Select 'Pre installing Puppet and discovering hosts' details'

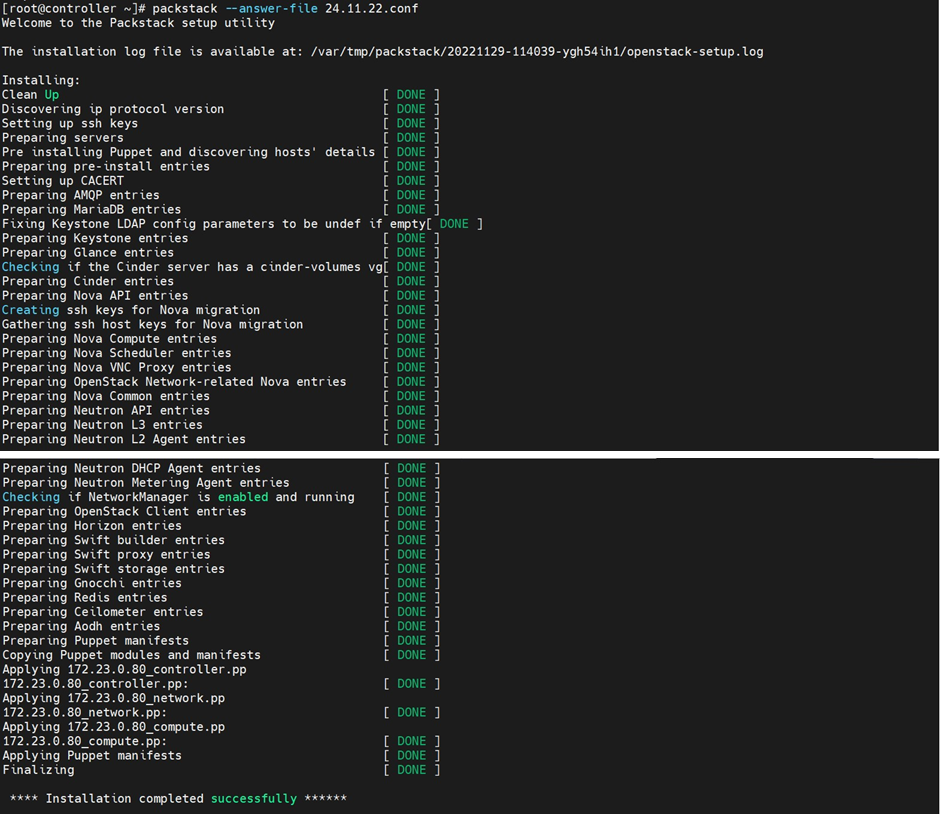tap(188, 152)
